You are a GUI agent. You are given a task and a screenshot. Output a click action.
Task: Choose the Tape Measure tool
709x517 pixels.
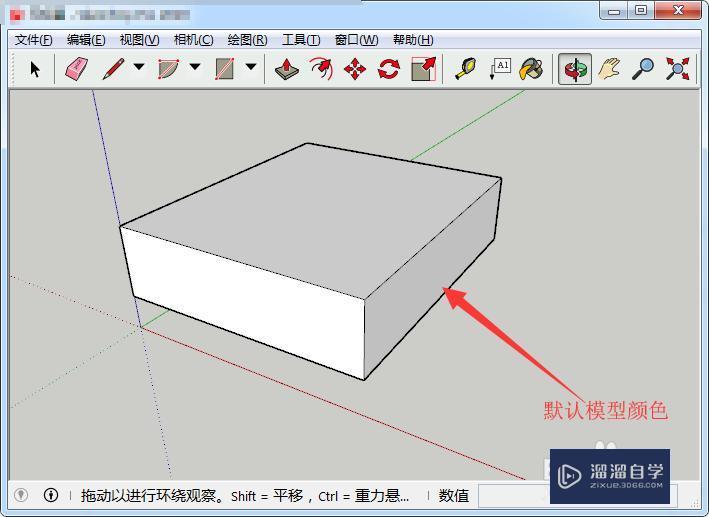click(x=466, y=69)
